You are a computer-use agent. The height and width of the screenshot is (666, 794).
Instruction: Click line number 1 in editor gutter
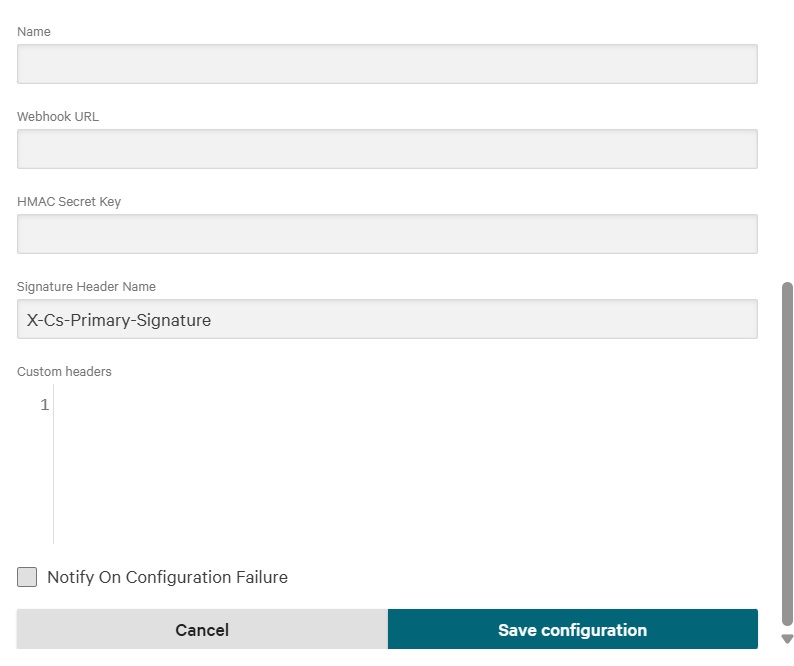[x=45, y=405]
